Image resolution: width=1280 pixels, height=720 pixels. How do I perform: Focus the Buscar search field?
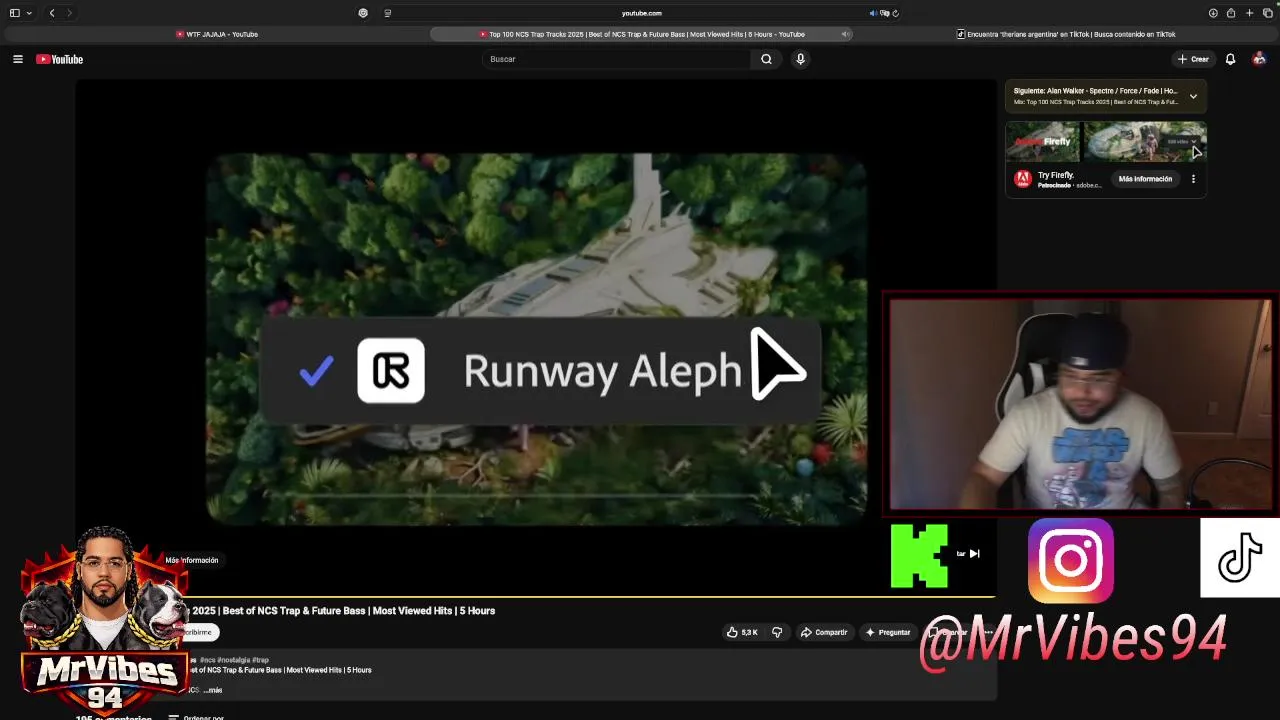tap(617, 59)
